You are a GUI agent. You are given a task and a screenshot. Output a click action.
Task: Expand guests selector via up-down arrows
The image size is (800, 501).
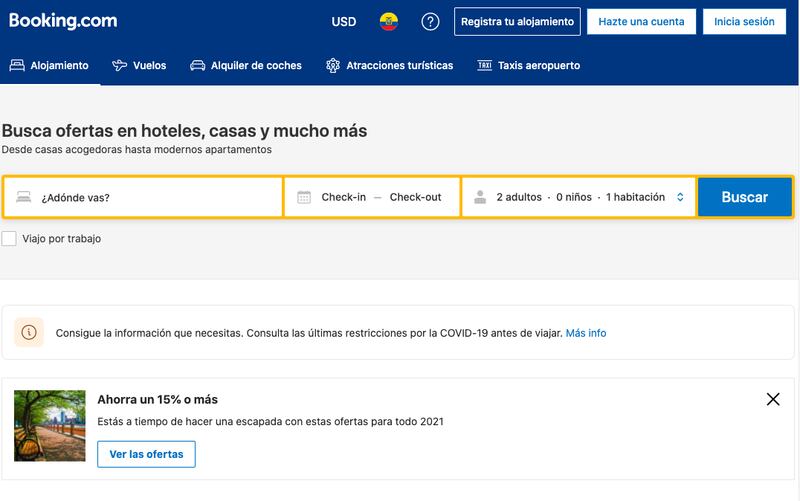click(680, 197)
